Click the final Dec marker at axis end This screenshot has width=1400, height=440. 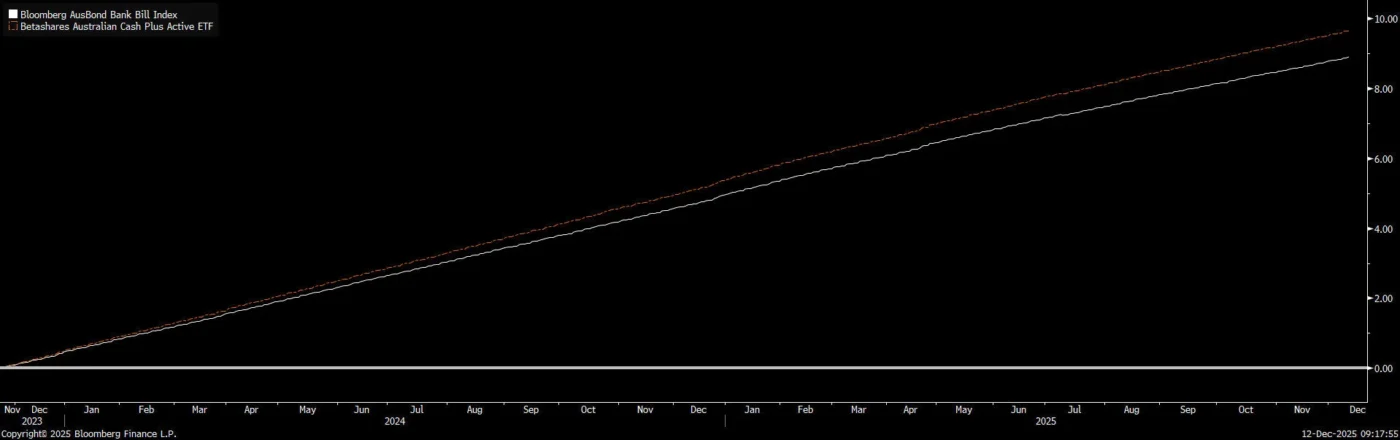click(x=1357, y=409)
